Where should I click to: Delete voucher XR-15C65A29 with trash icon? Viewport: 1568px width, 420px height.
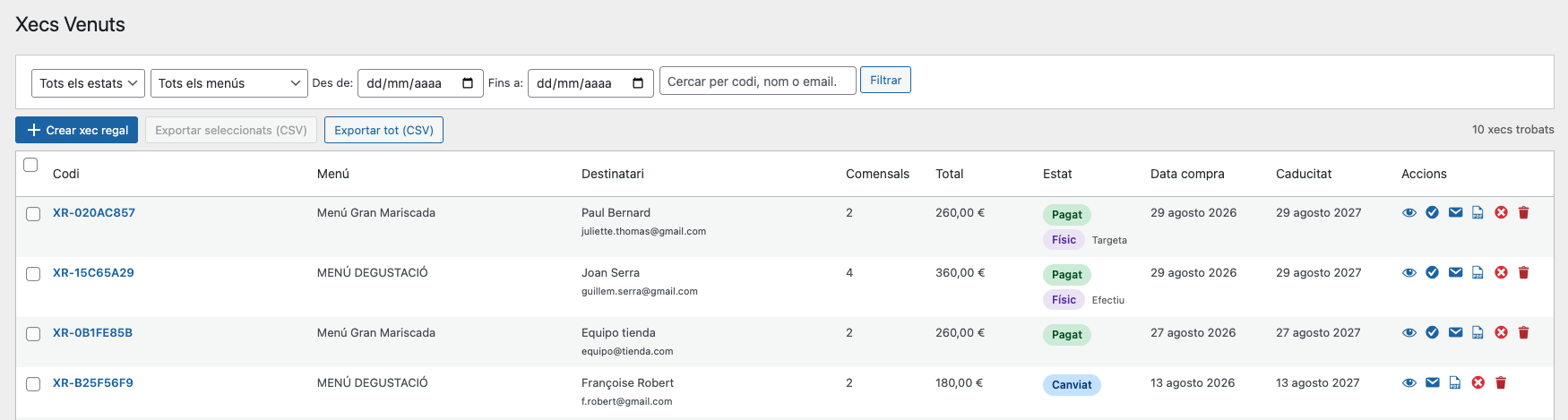[1523, 272]
